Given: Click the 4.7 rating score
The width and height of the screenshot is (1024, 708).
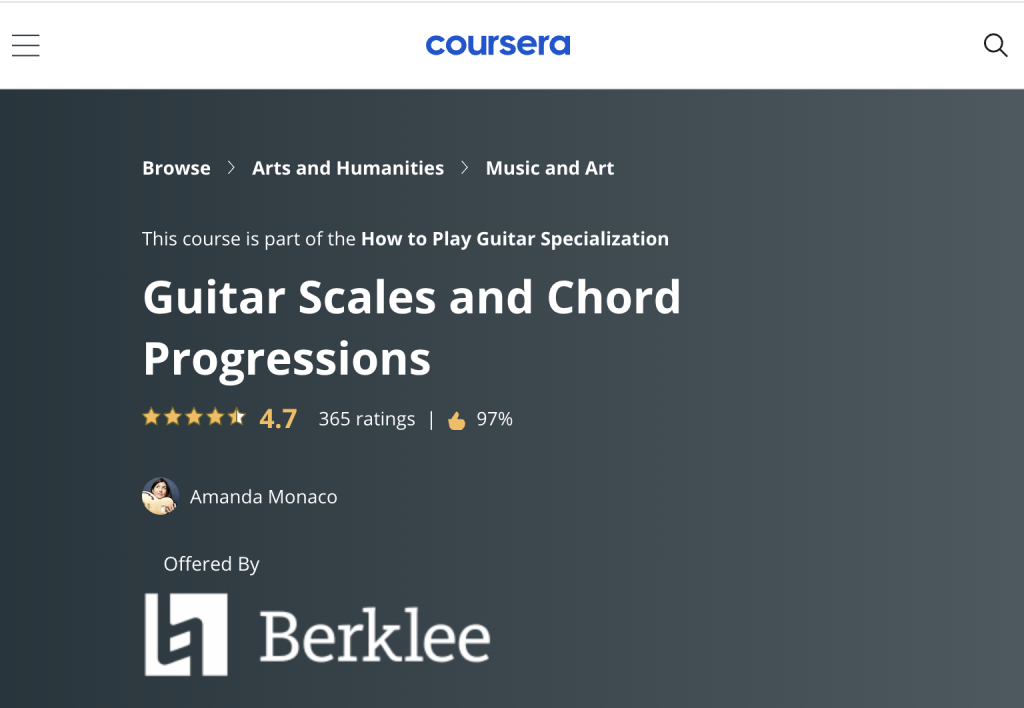Looking at the screenshot, I should (x=276, y=419).
